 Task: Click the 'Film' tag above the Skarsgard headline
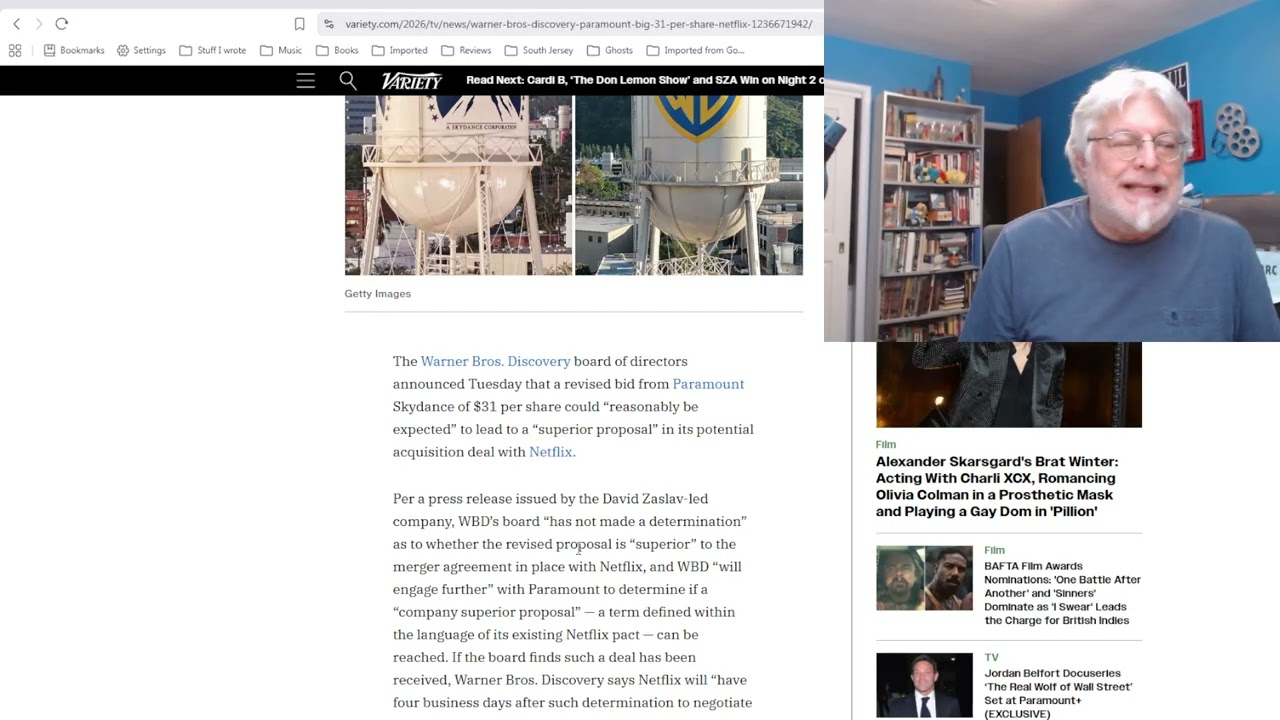click(886, 444)
